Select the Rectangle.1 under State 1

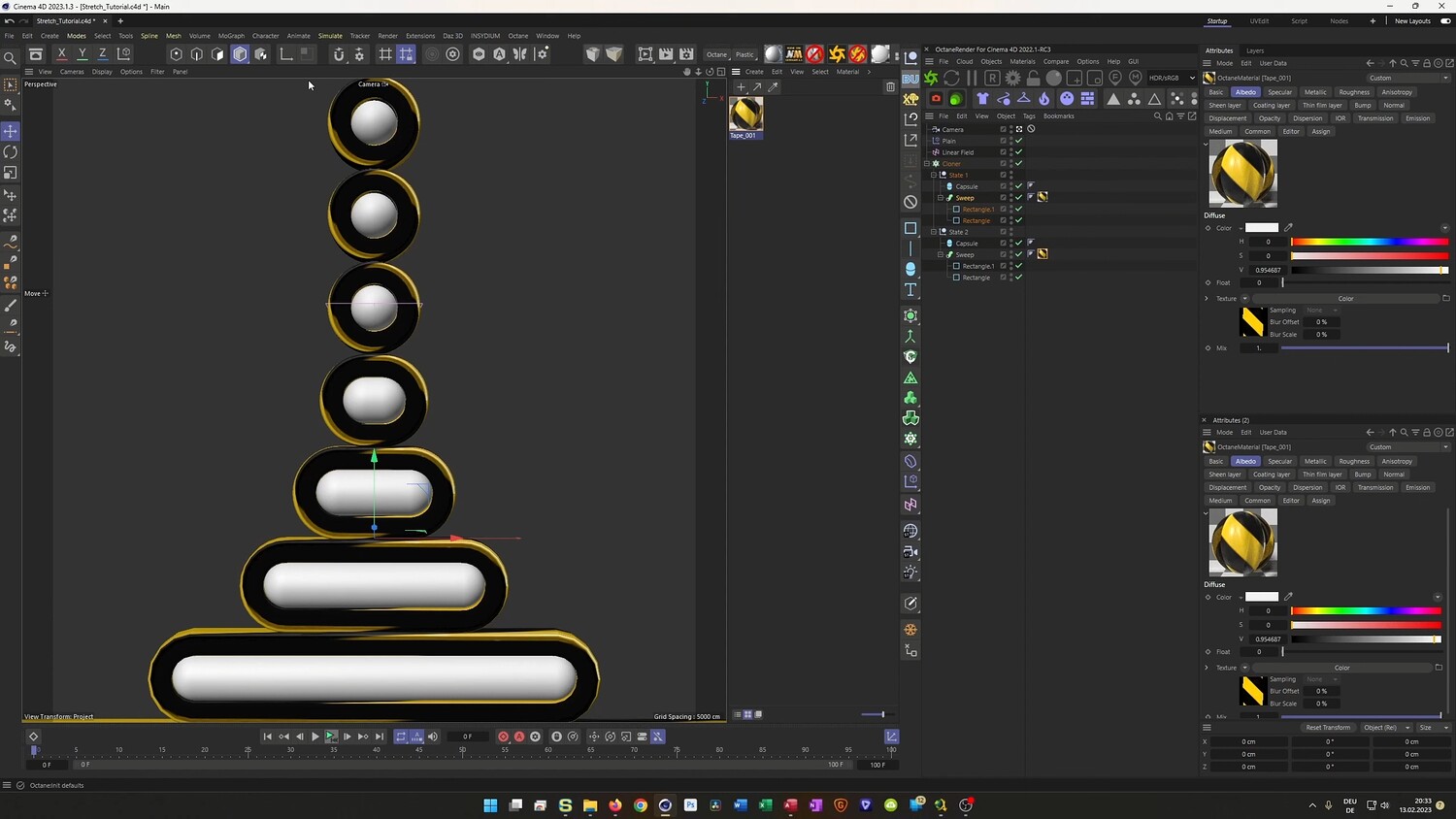coord(977,210)
